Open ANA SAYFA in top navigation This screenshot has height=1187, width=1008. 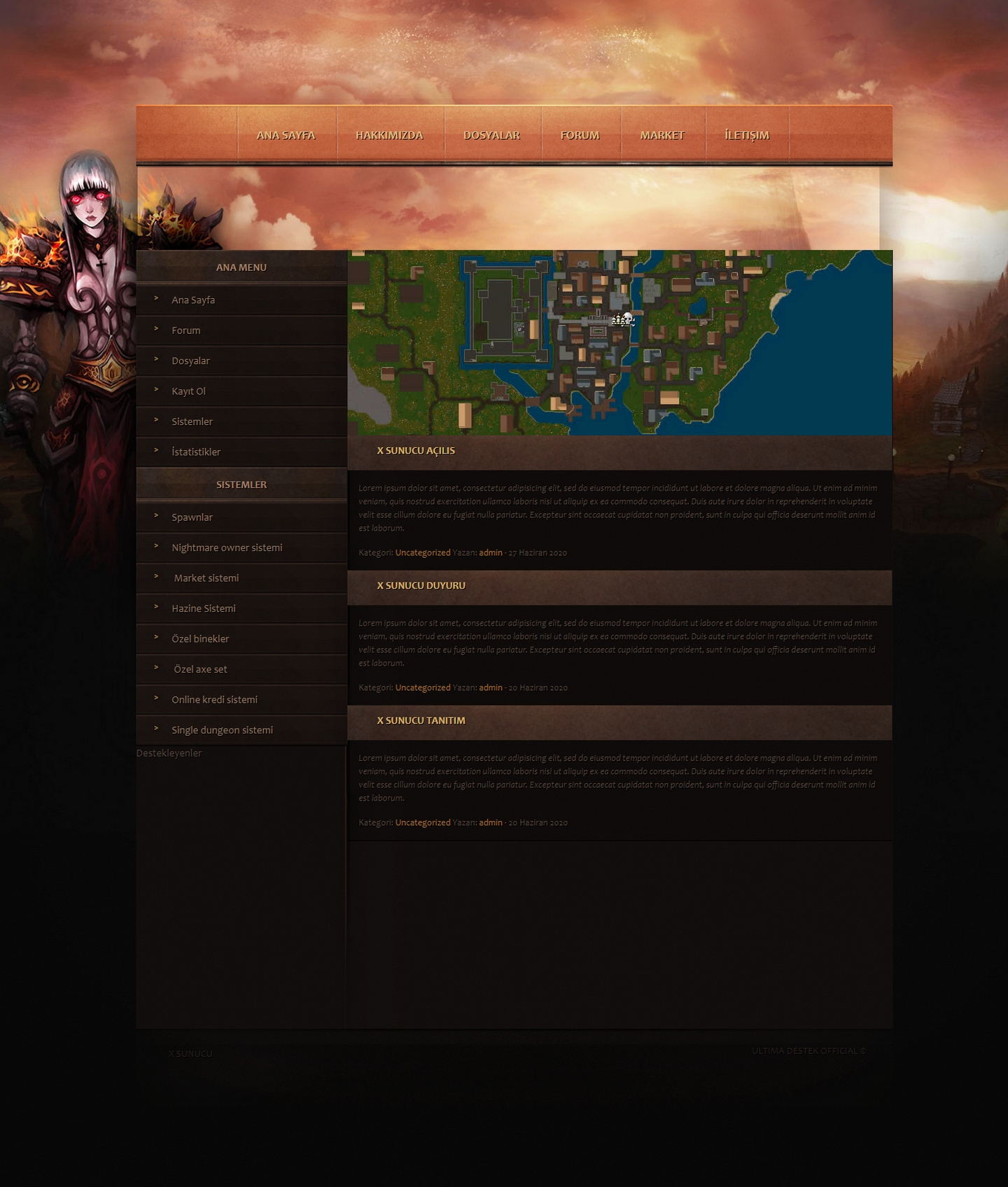click(286, 135)
